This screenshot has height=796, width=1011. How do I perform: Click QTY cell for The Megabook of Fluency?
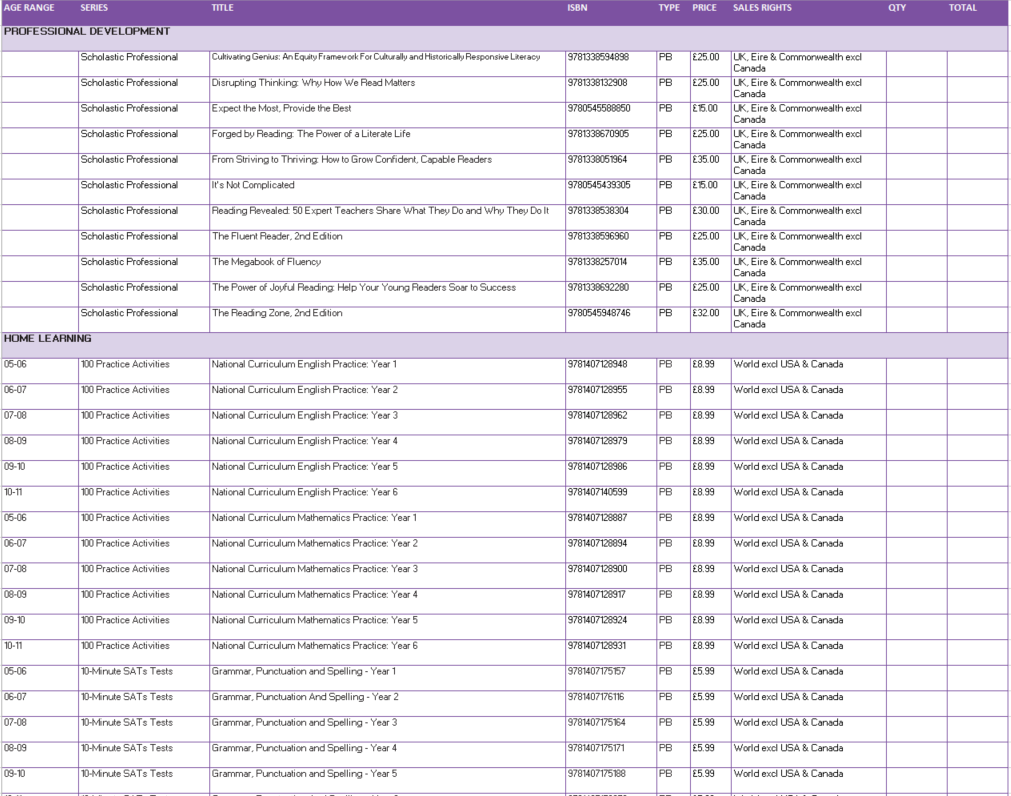916,268
